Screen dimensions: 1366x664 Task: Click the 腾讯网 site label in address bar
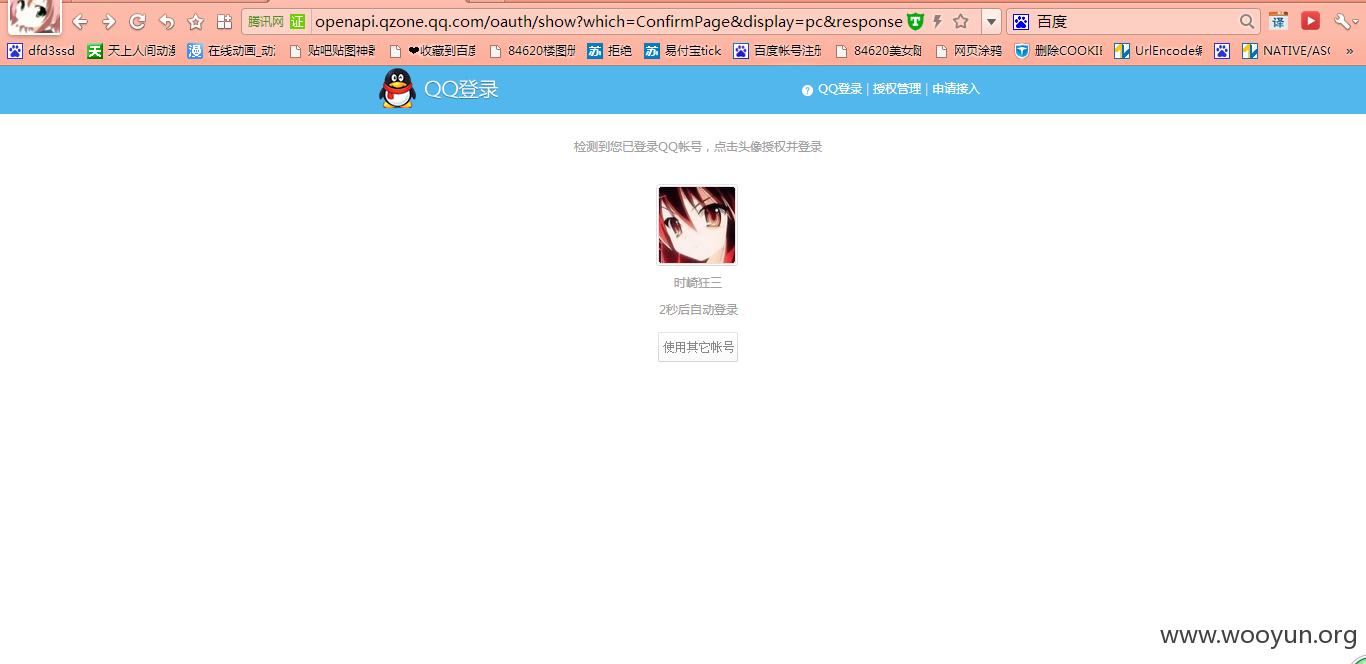click(266, 22)
